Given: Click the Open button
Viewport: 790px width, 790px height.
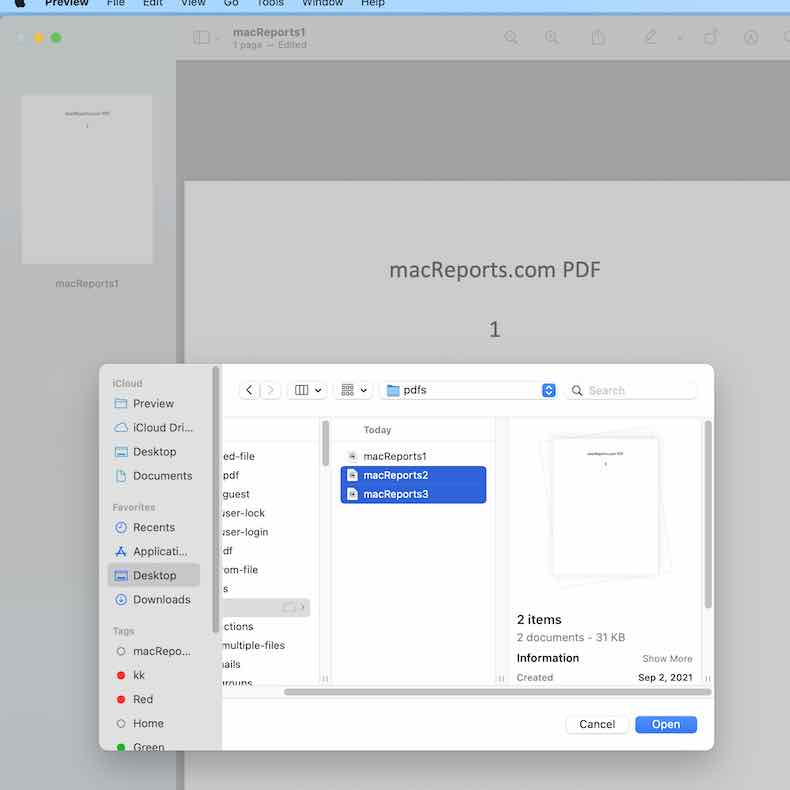Looking at the screenshot, I should pos(666,725).
